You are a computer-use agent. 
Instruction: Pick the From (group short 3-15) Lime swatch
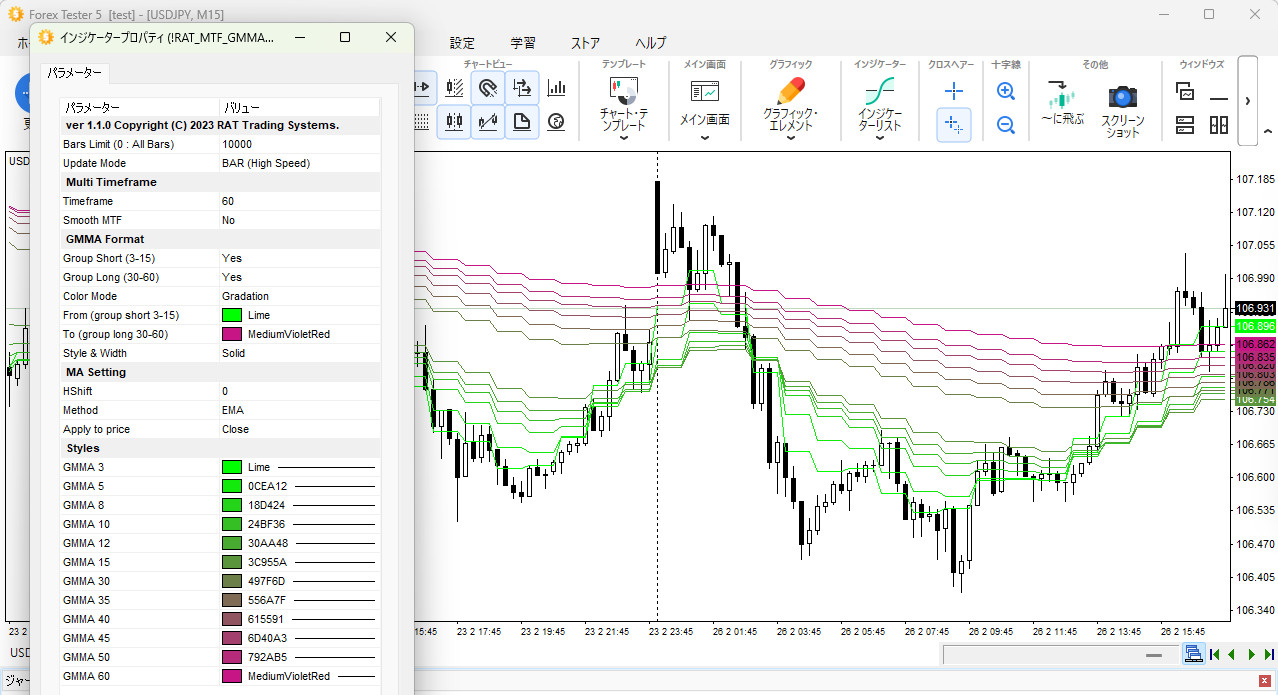[x=232, y=315]
